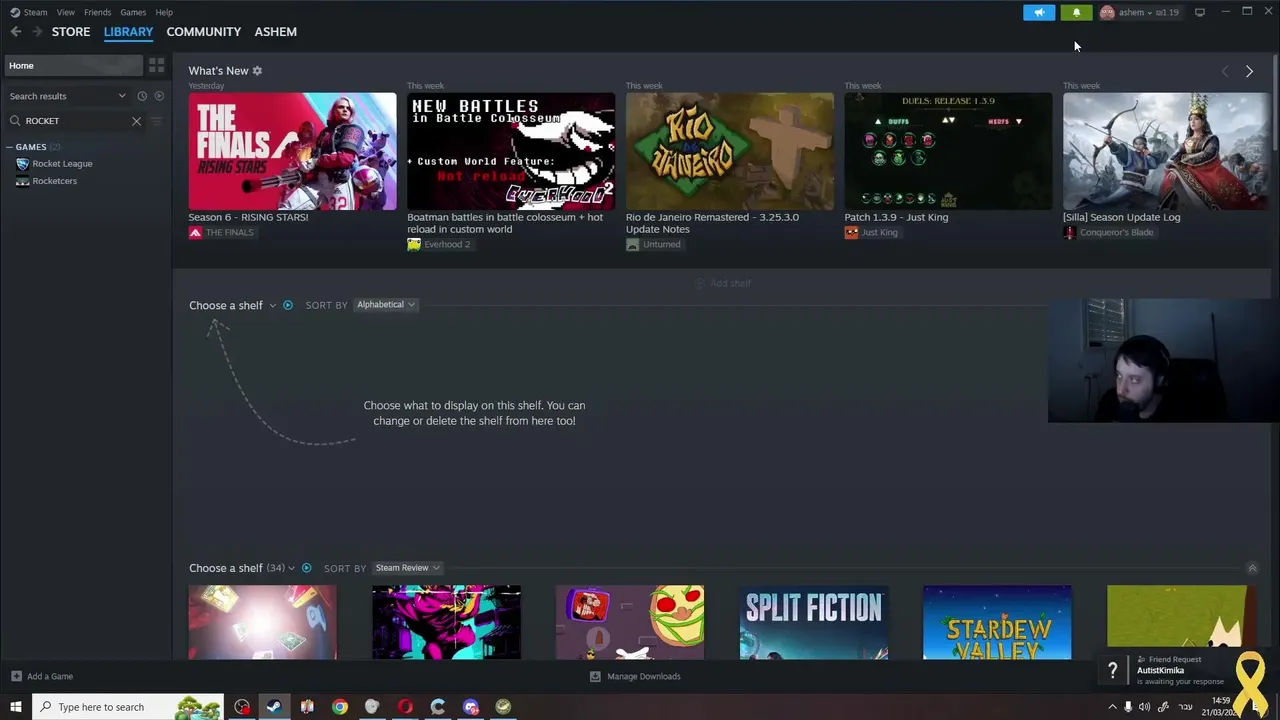Go back with the left arrow in navigation
This screenshot has height=720, width=1280.
[16, 32]
